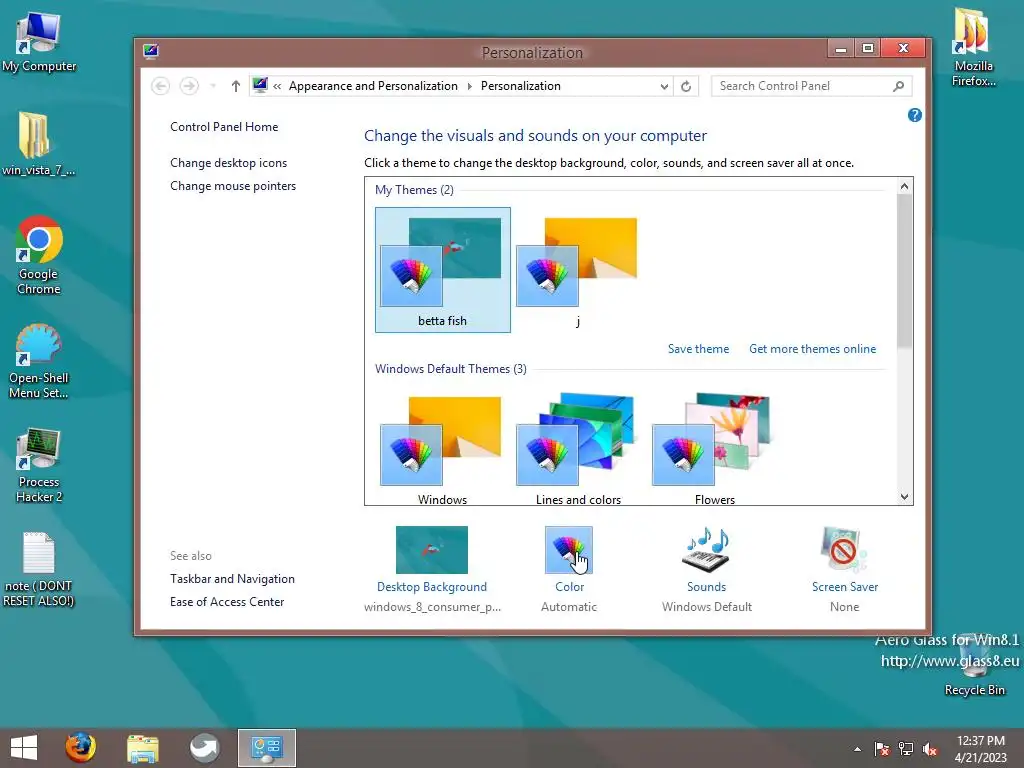Select the My Computer desktop icon

39,40
